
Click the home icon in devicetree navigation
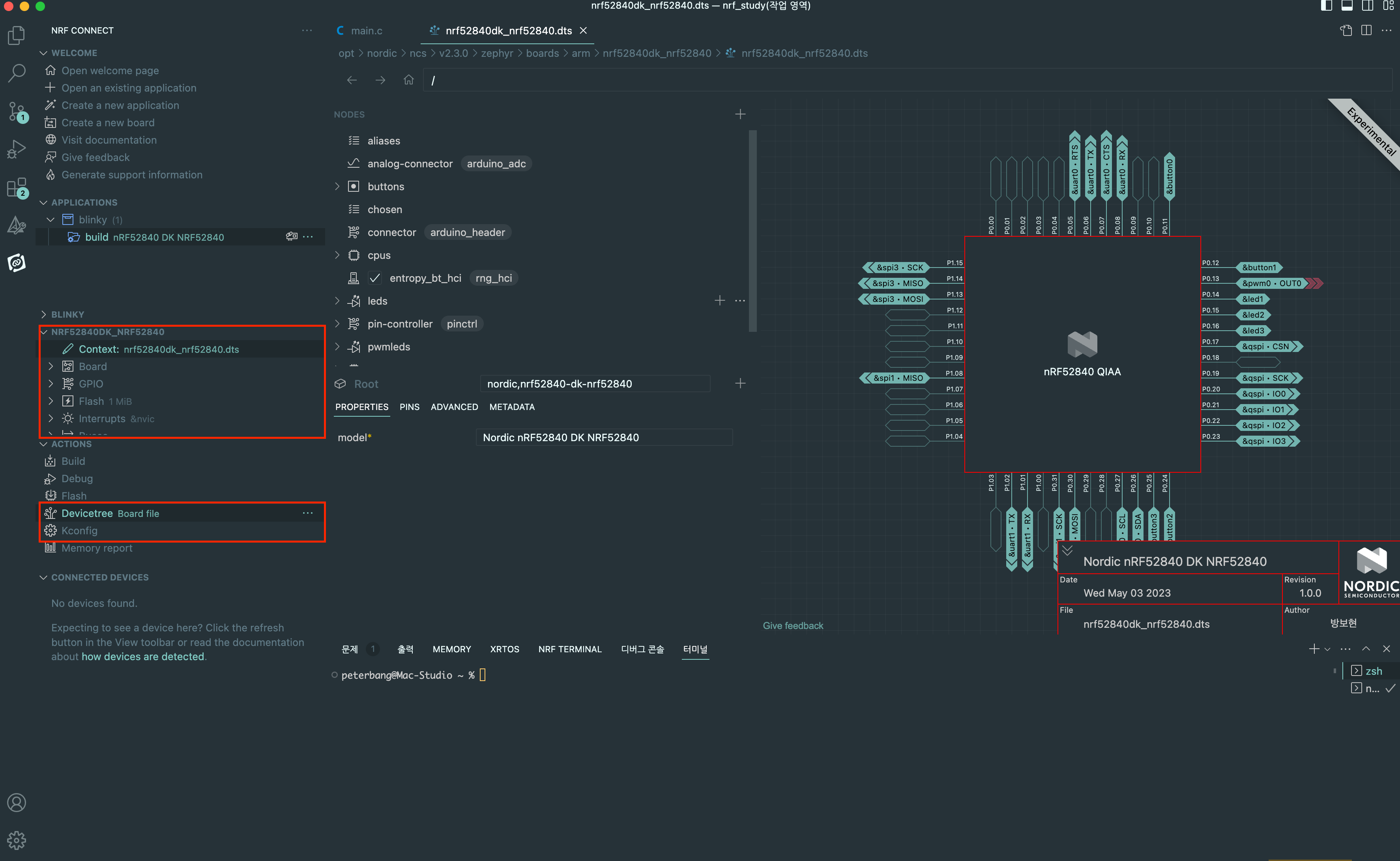[408, 80]
